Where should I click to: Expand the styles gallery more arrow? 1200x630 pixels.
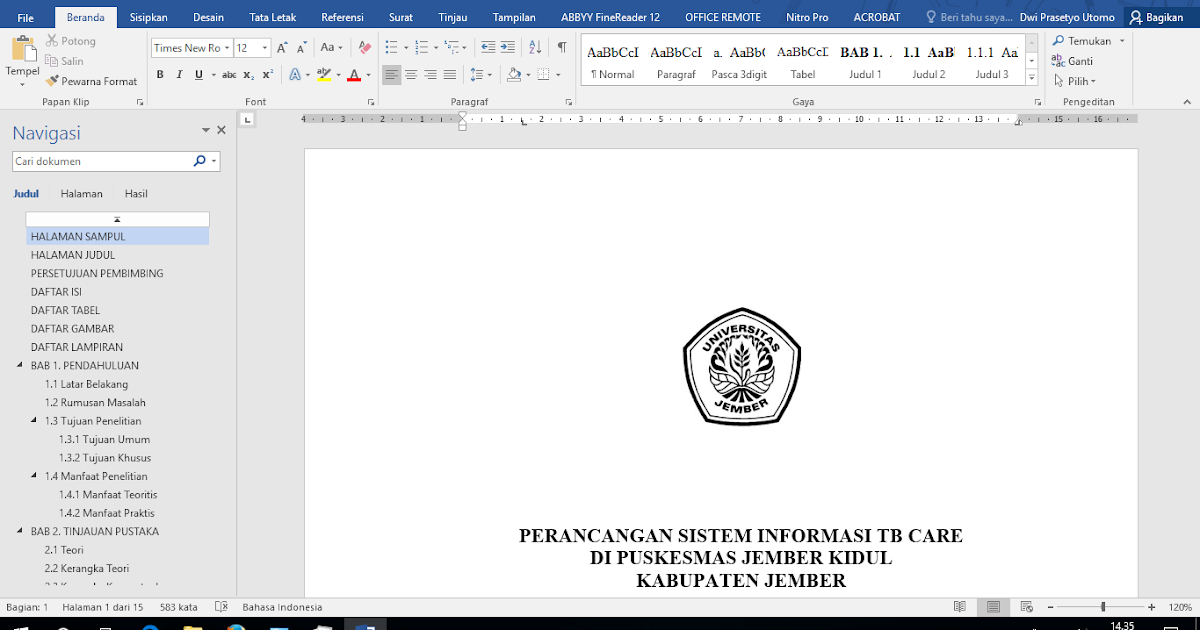(1032, 76)
